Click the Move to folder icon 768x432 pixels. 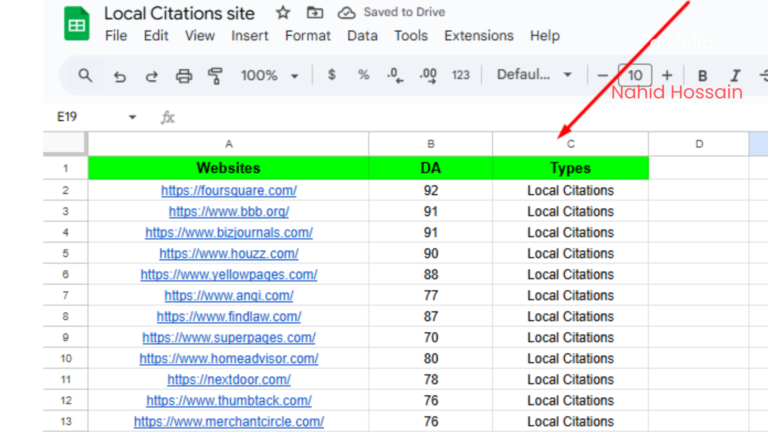314,12
